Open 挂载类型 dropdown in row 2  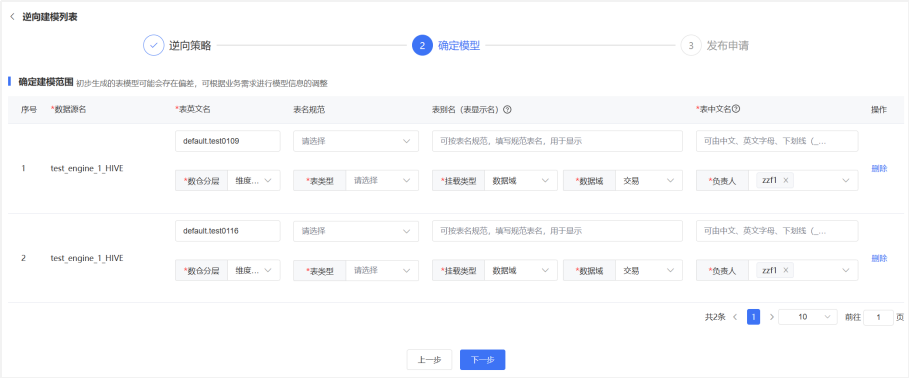tap(521, 270)
